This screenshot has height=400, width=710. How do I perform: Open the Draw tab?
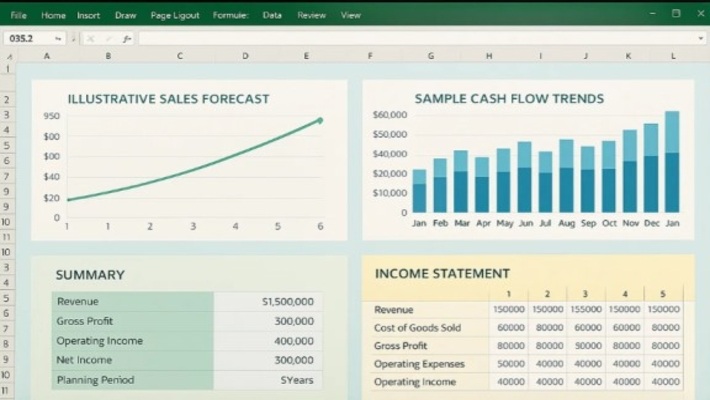(125, 15)
